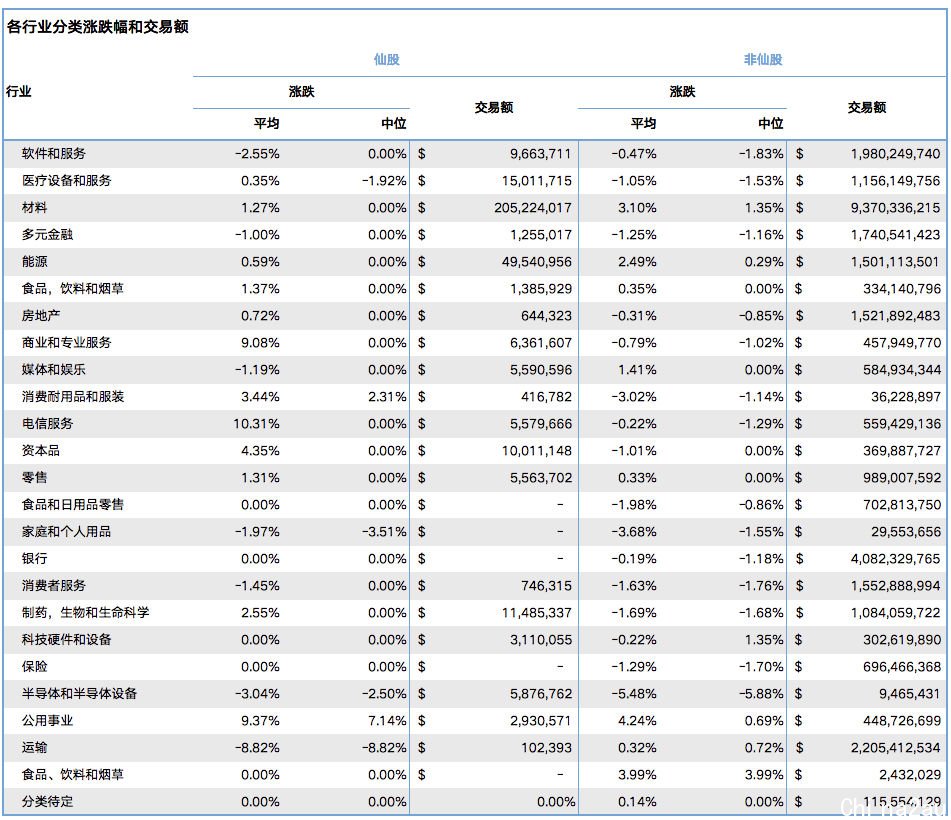This screenshot has width=951, height=820.
Task: Select the 10.31% average for 电信服务
Action: (256, 423)
